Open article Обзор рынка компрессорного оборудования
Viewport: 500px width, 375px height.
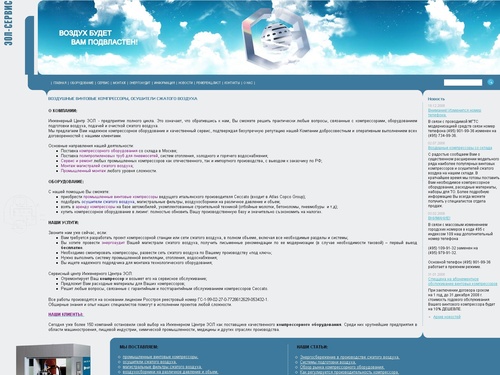tap(342, 367)
